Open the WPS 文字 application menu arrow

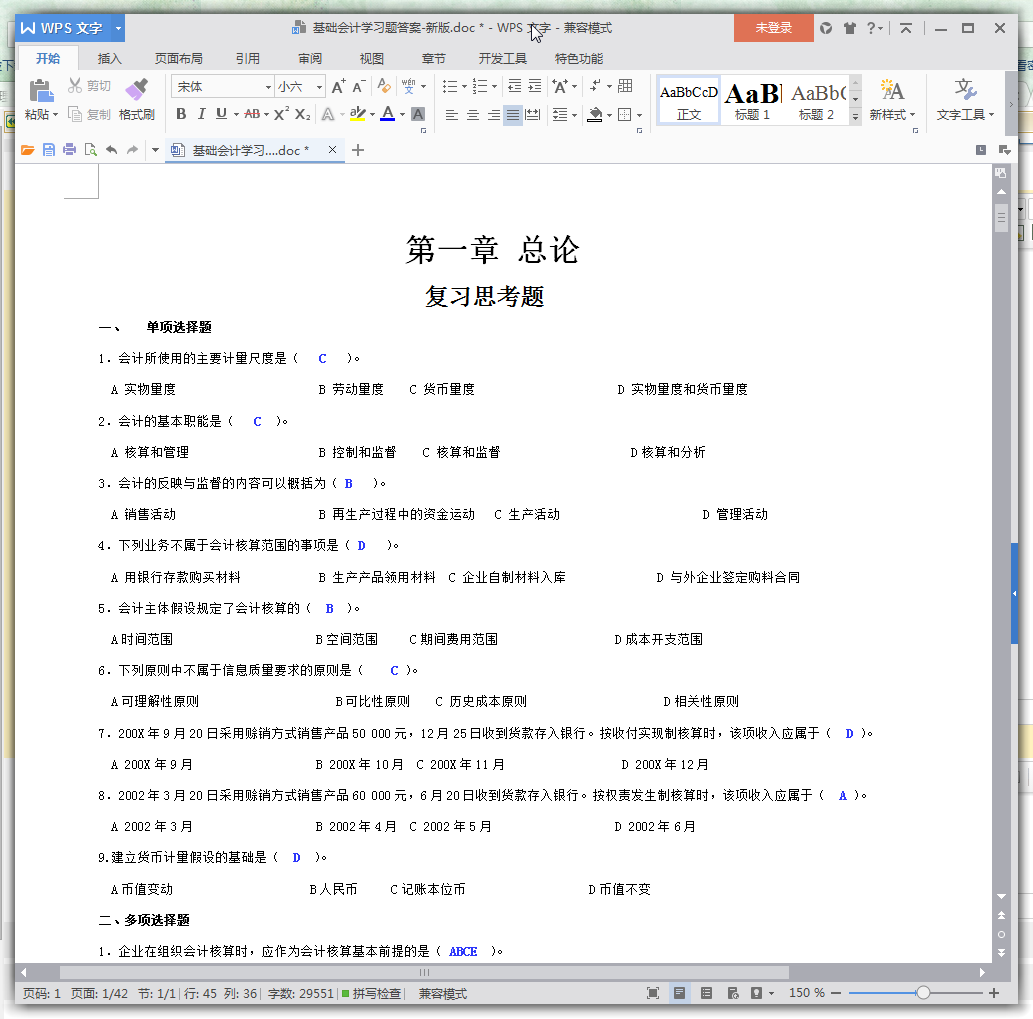[x=119, y=28]
